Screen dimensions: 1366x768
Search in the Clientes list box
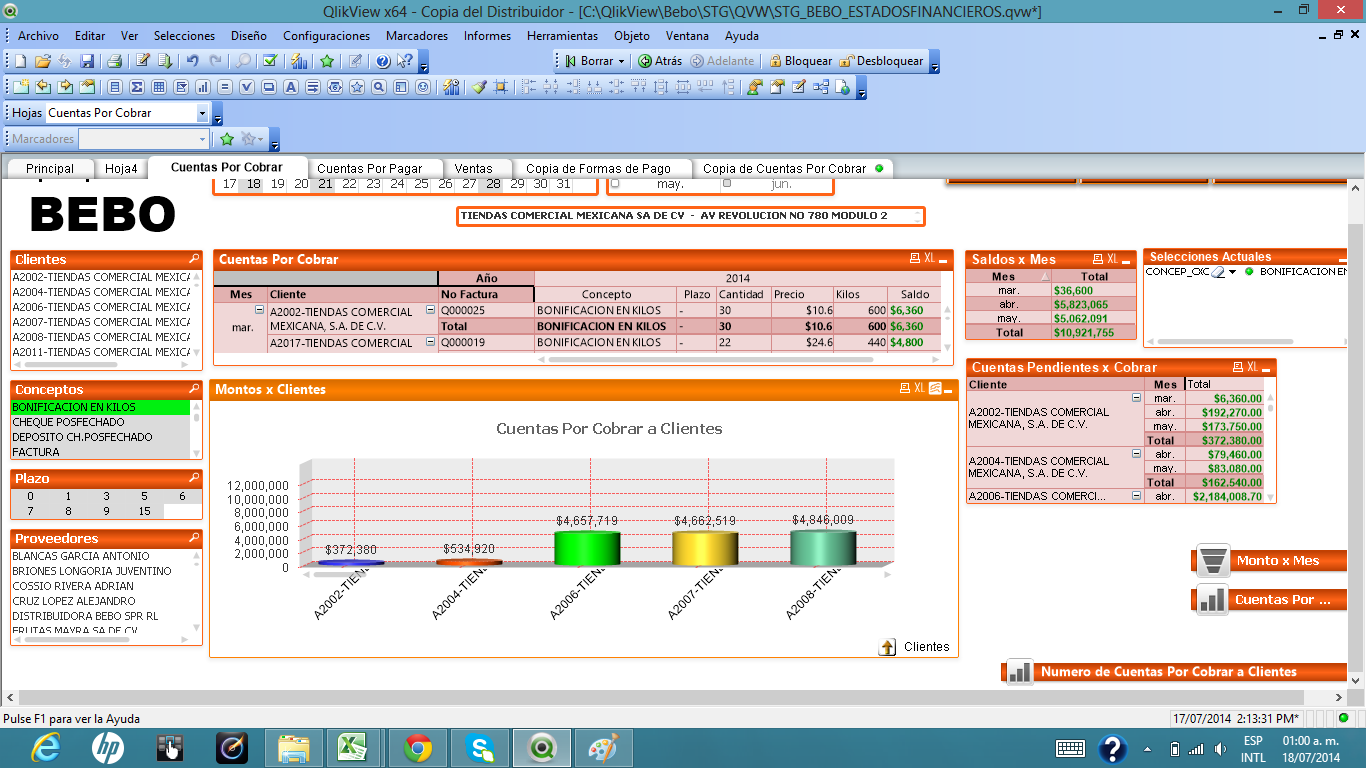tap(194, 259)
